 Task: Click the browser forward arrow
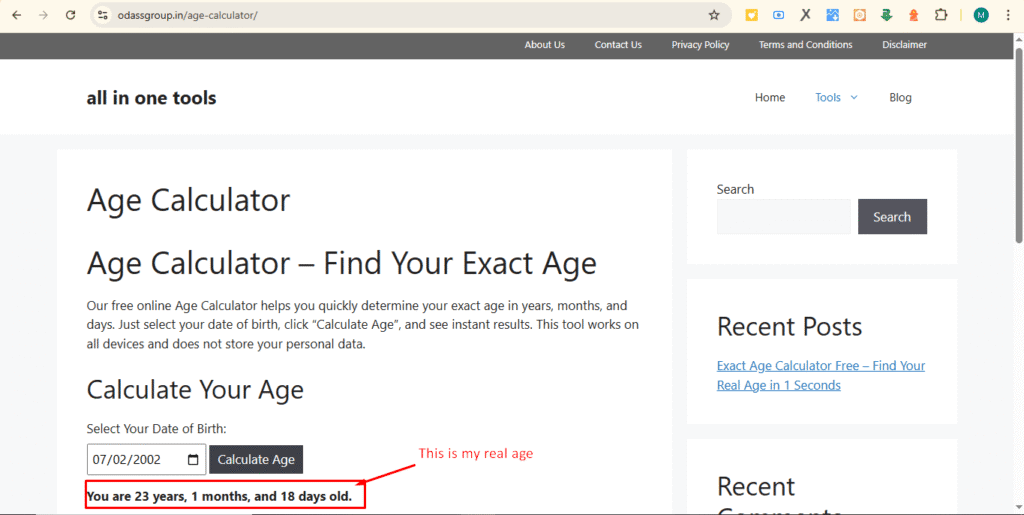(x=44, y=15)
